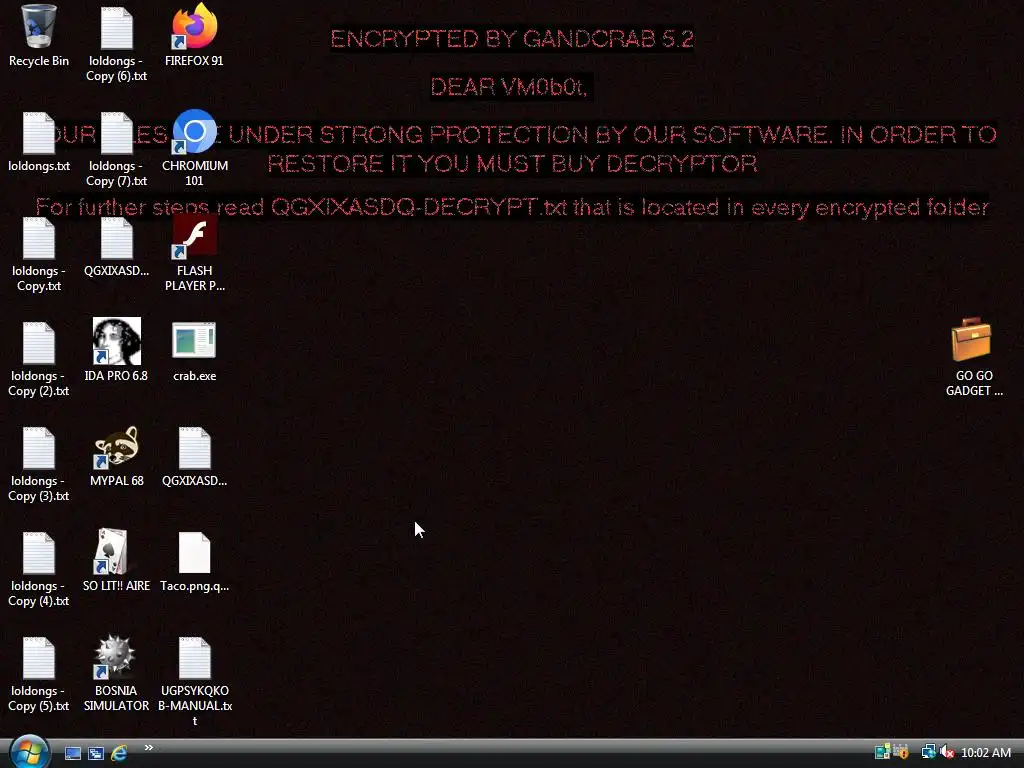Open the SO LIT!! AIRE solitaire shortcut
The height and width of the screenshot is (768, 1024).
[116, 562]
